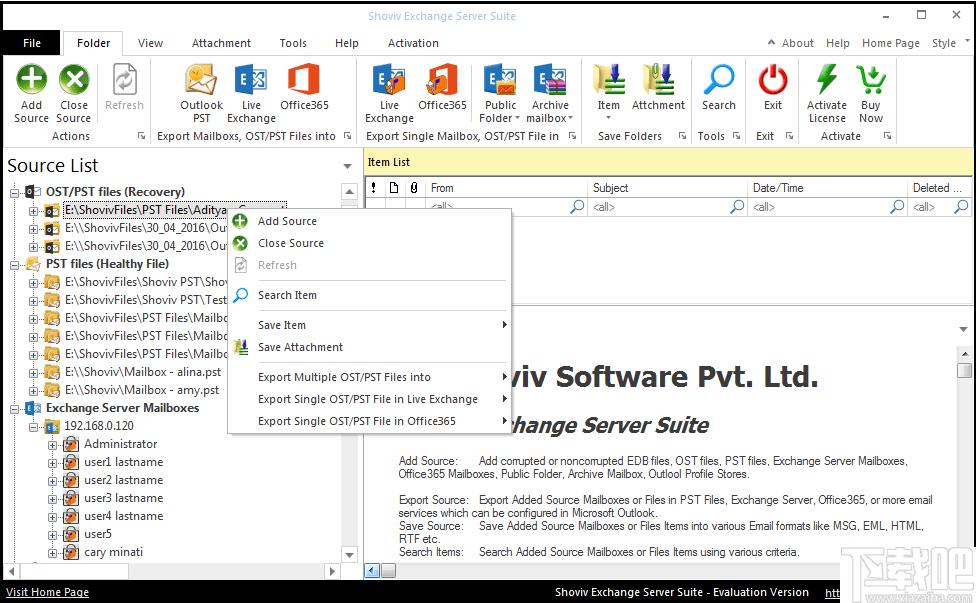Click Source List horizontal scroll right arrow
This screenshot has width=976, height=603.
pyautogui.click(x=332, y=571)
